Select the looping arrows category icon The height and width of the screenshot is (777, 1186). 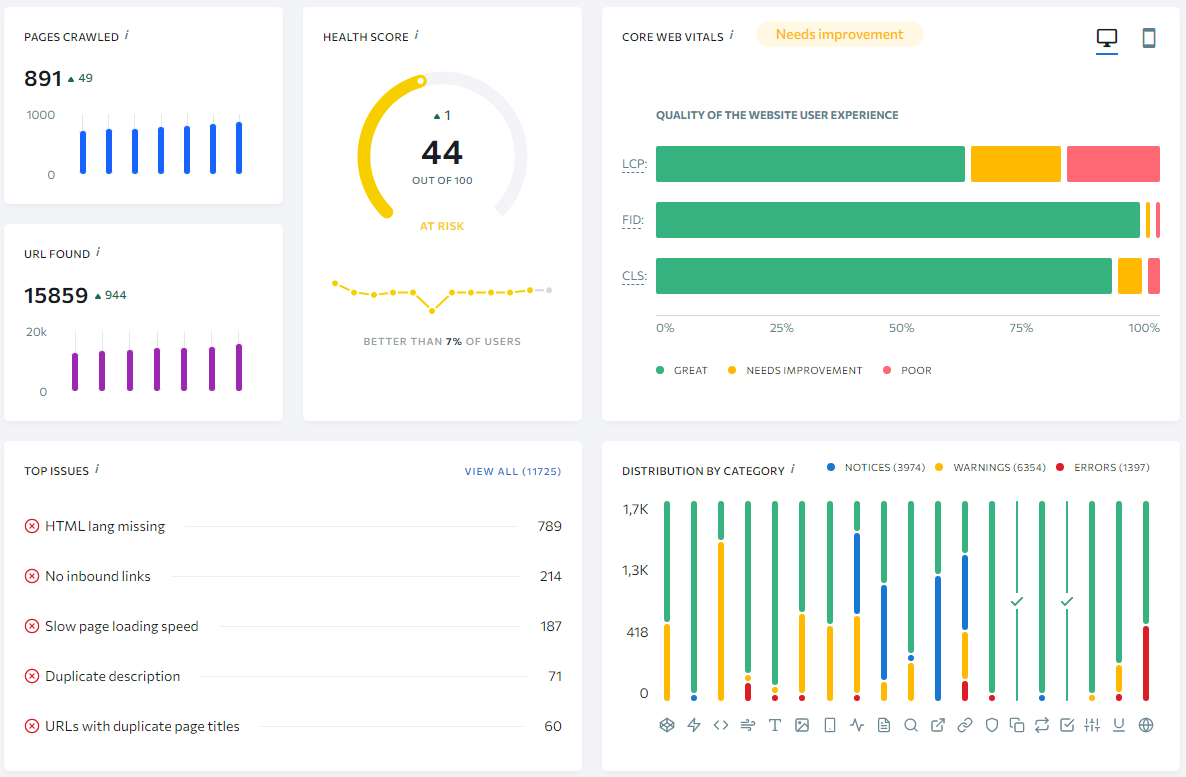pyautogui.click(x=1042, y=725)
